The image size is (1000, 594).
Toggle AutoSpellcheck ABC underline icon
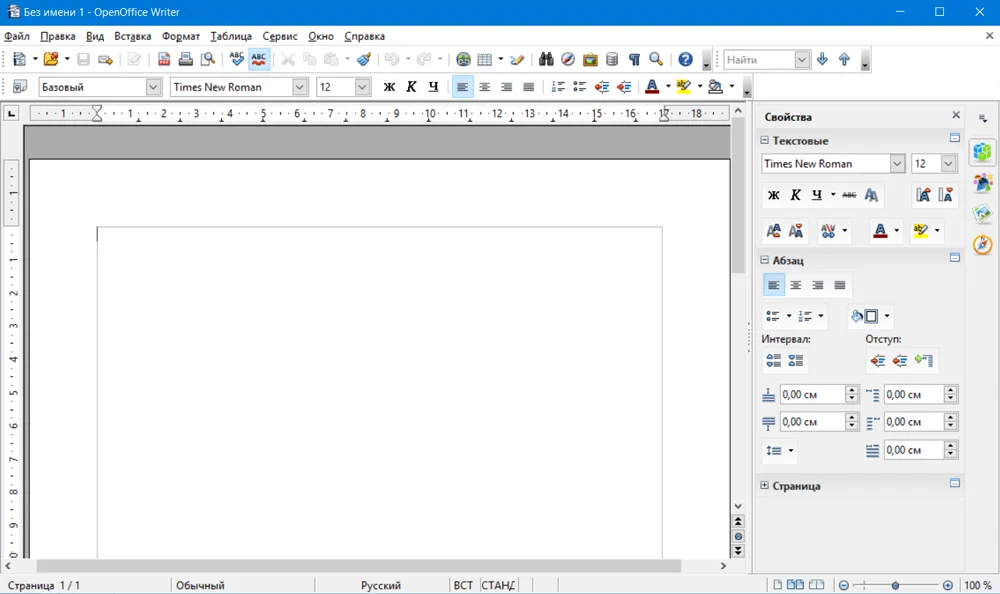pos(259,59)
